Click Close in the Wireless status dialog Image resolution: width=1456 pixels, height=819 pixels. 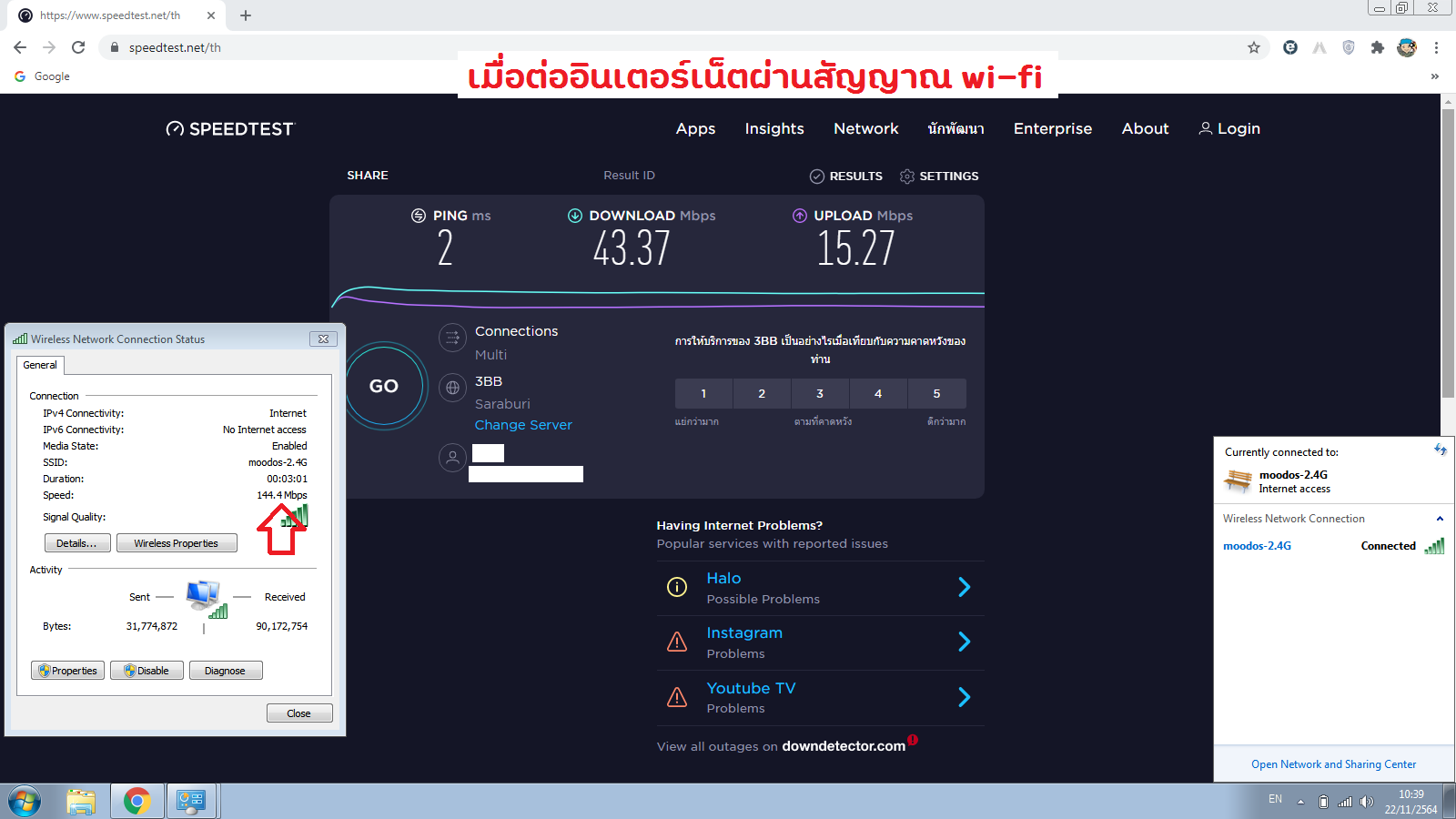[299, 713]
